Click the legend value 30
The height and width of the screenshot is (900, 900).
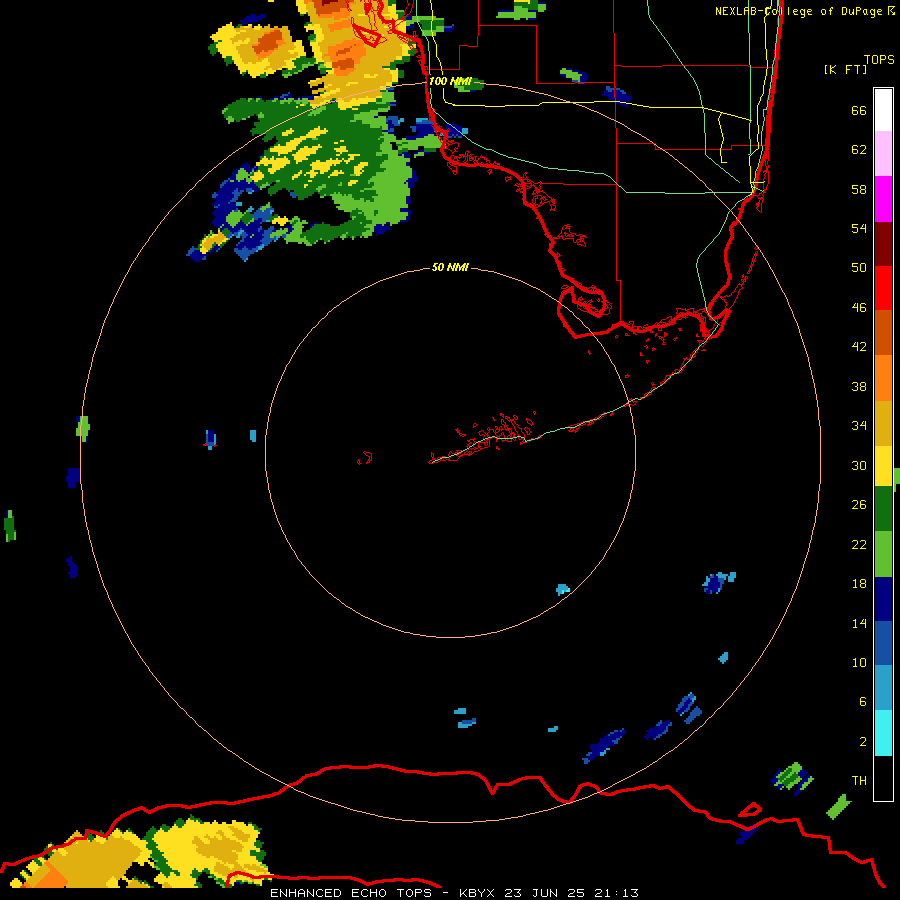pyautogui.click(x=859, y=465)
